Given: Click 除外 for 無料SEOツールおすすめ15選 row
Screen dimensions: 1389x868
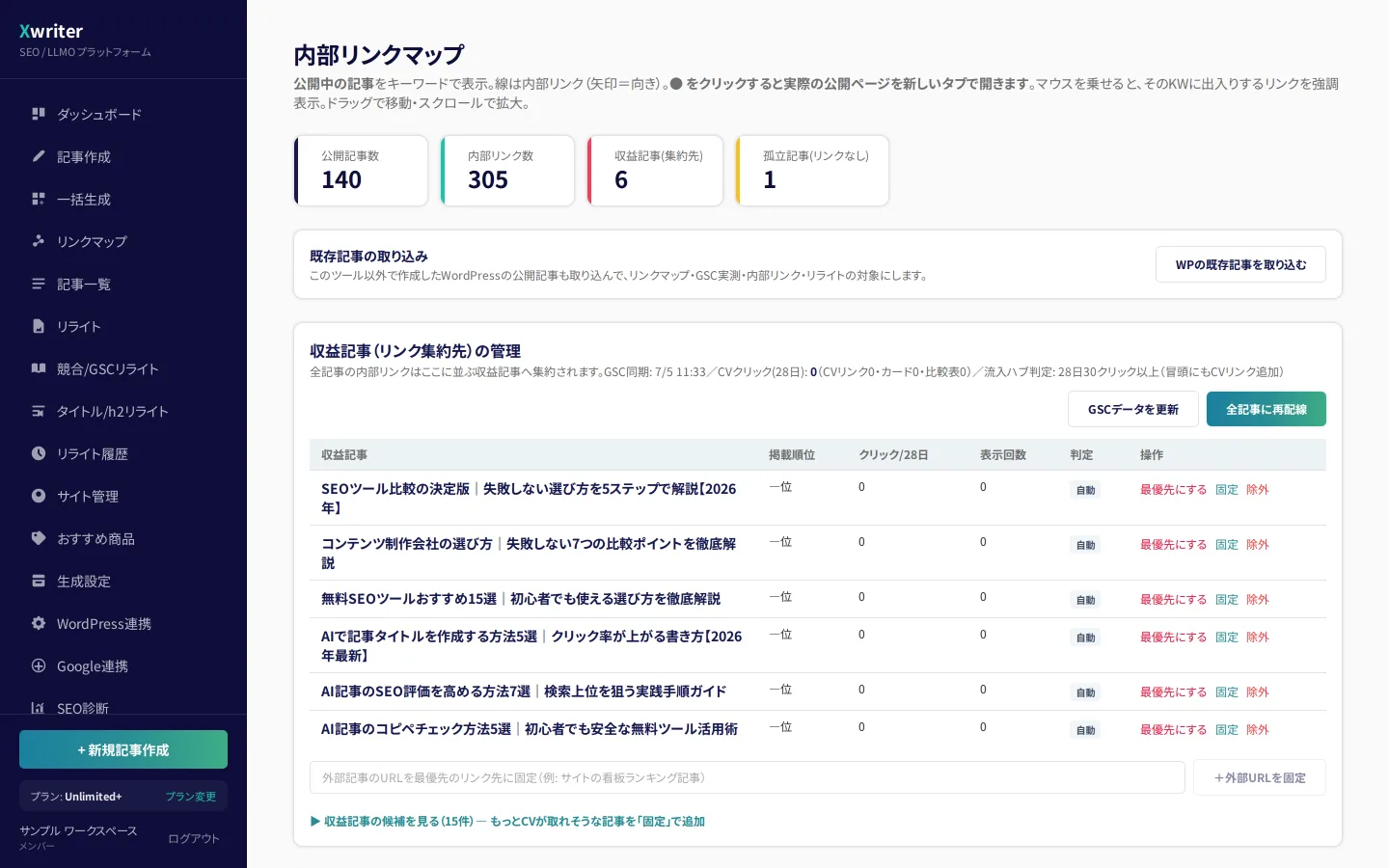Looking at the screenshot, I should 1258,600.
